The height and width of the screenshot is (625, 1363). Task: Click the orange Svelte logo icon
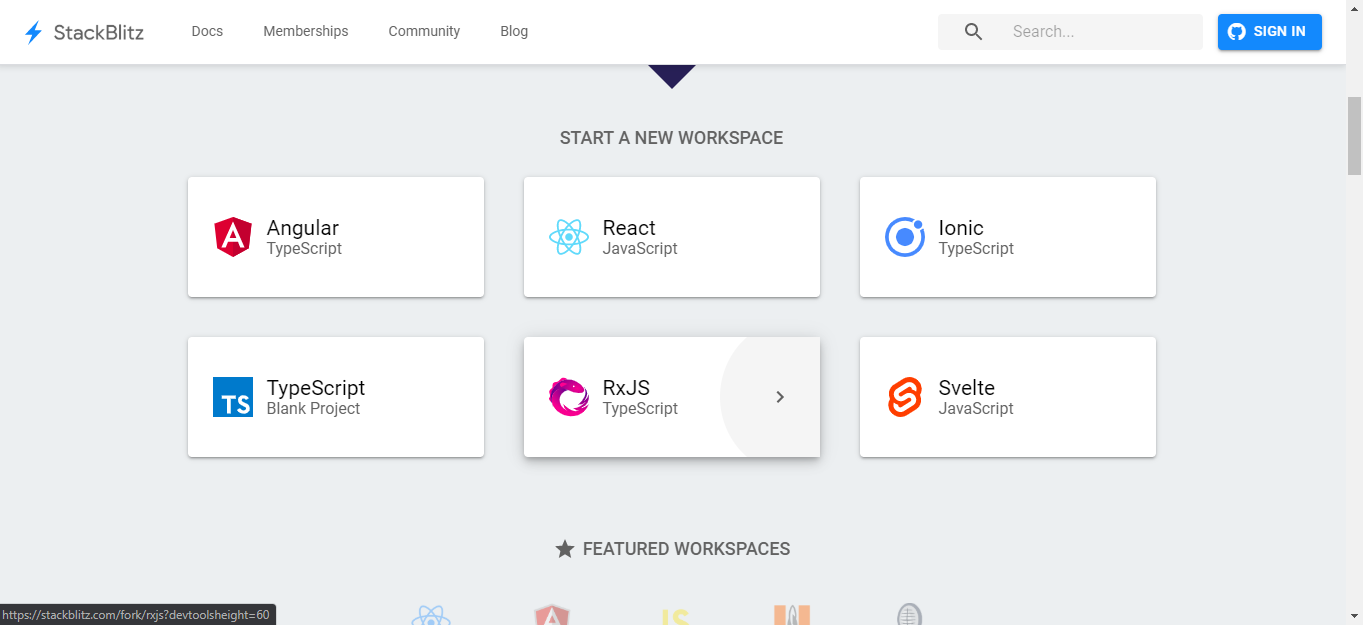(x=904, y=397)
